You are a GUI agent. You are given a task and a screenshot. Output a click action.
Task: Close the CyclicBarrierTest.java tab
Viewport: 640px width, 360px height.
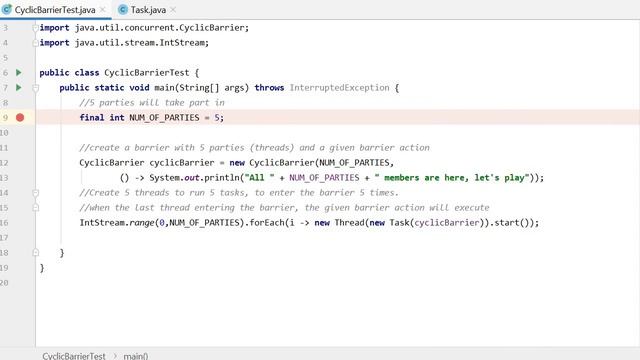pos(103,10)
